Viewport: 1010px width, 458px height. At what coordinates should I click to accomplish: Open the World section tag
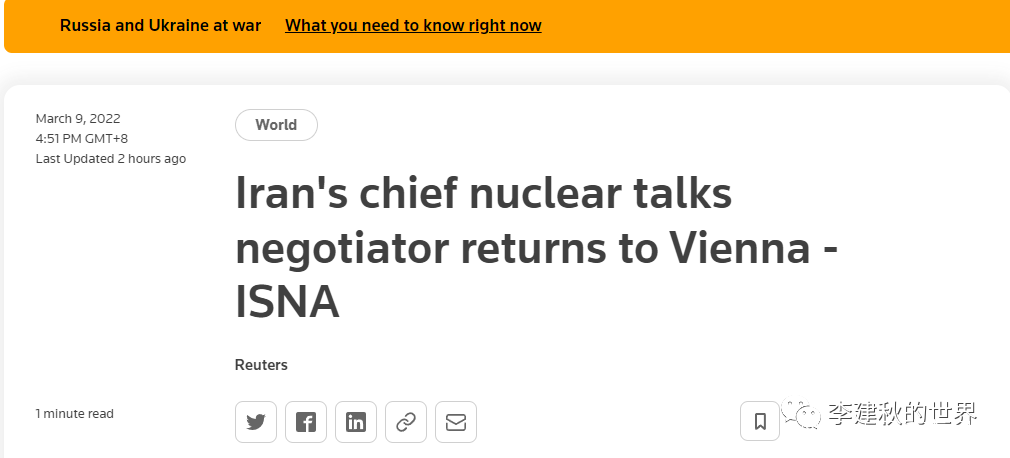click(276, 125)
